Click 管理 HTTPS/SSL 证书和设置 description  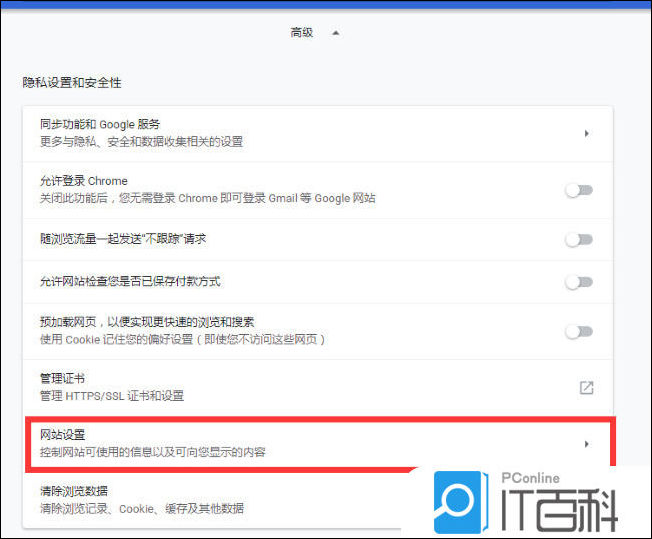(112, 396)
